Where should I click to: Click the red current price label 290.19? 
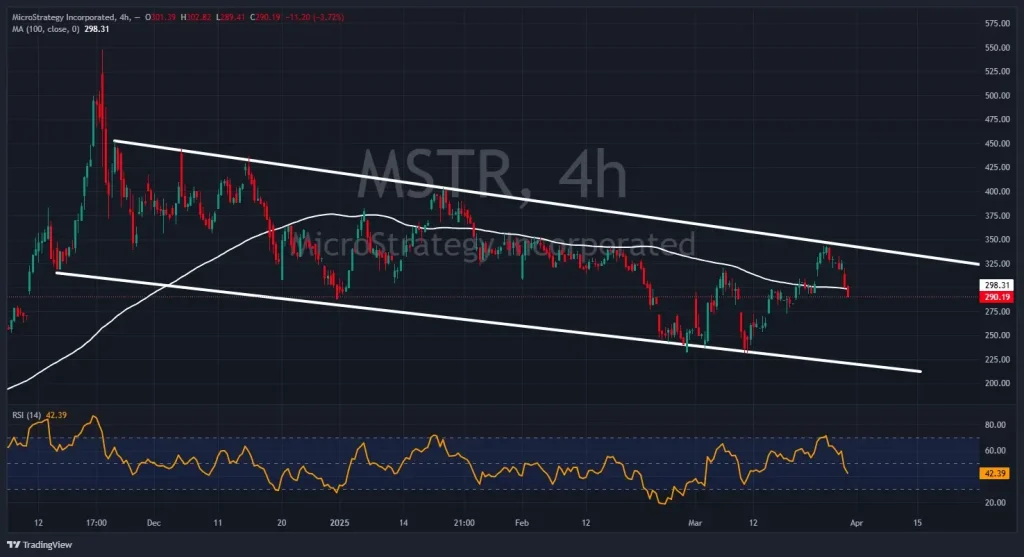click(997, 297)
